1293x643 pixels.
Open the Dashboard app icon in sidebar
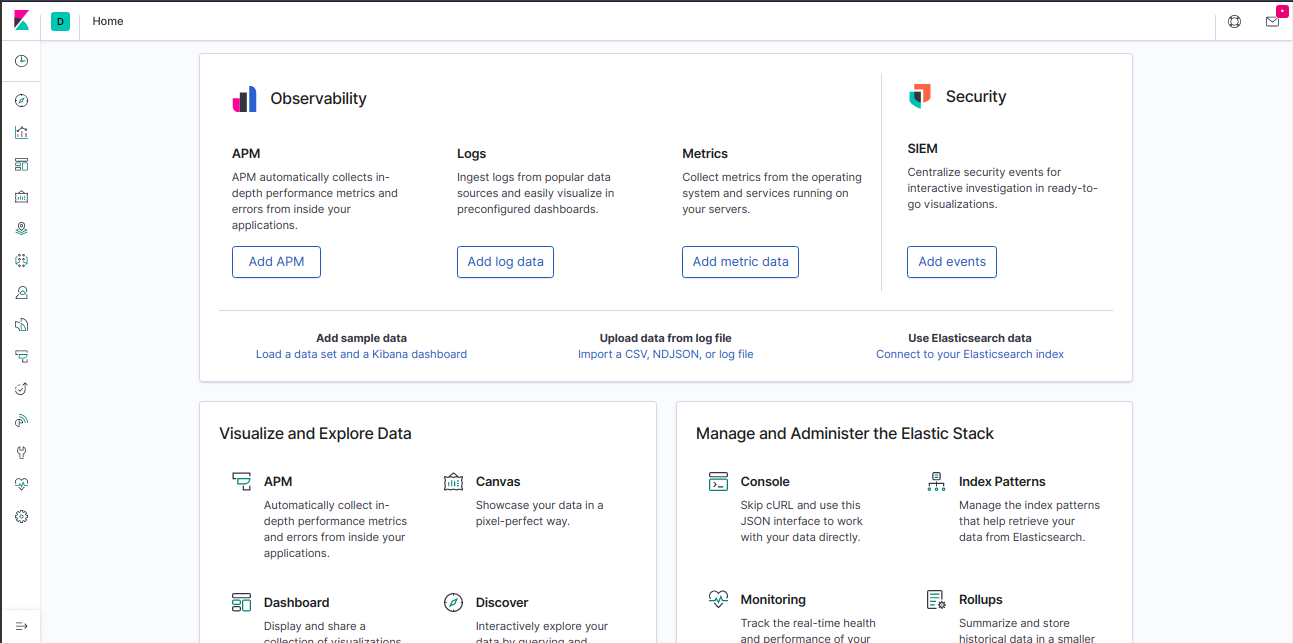tap(21, 164)
